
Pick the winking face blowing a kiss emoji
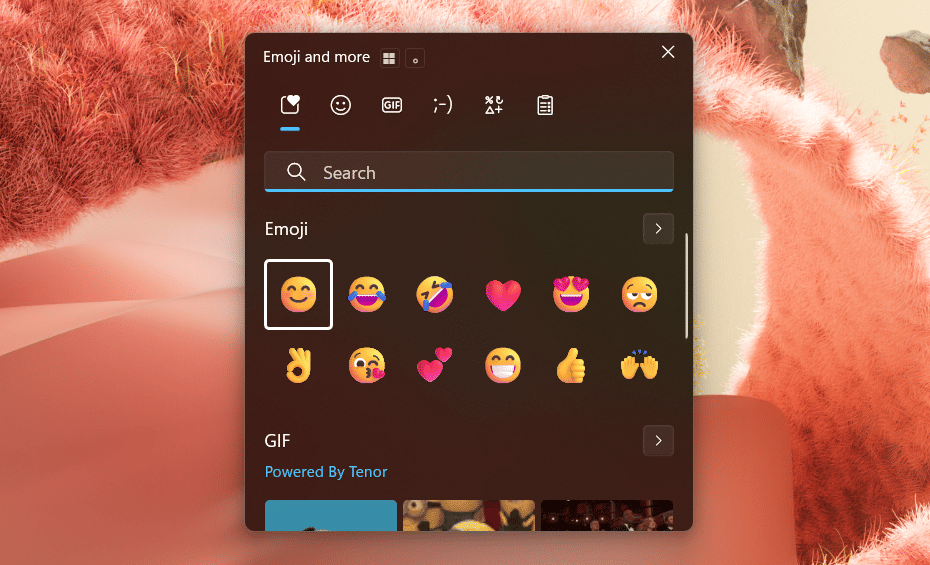coord(367,365)
